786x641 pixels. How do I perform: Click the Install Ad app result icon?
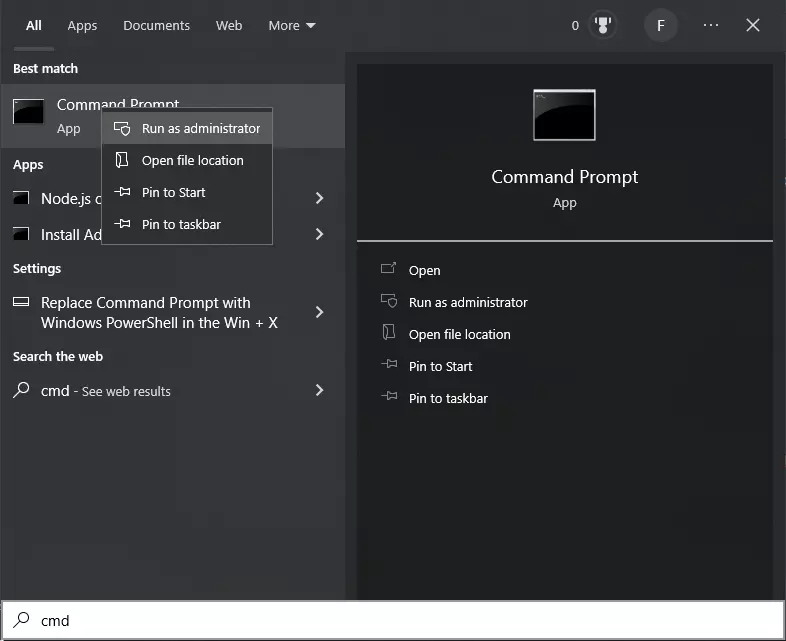(x=21, y=234)
